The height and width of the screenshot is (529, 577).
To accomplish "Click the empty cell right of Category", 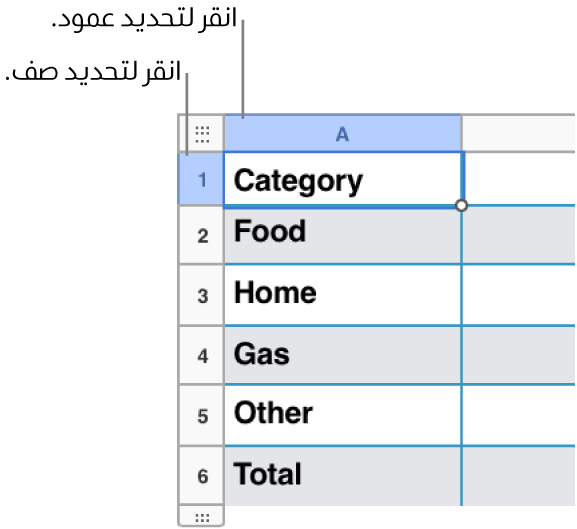I will (519, 179).
